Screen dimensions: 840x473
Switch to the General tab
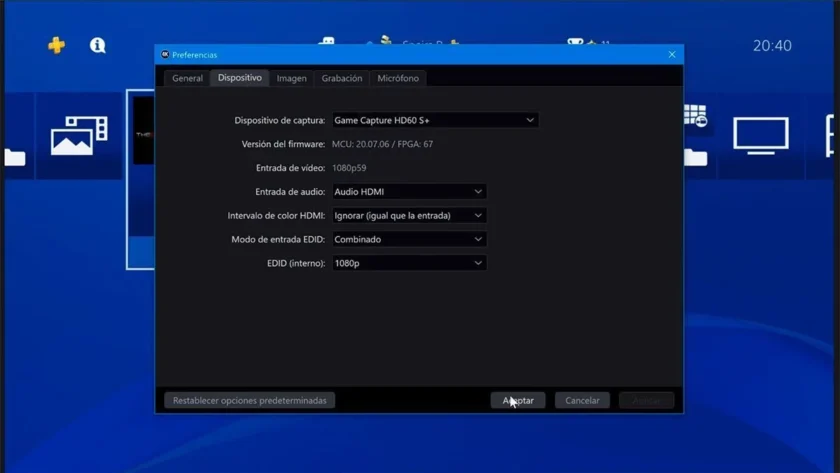point(187,78)
